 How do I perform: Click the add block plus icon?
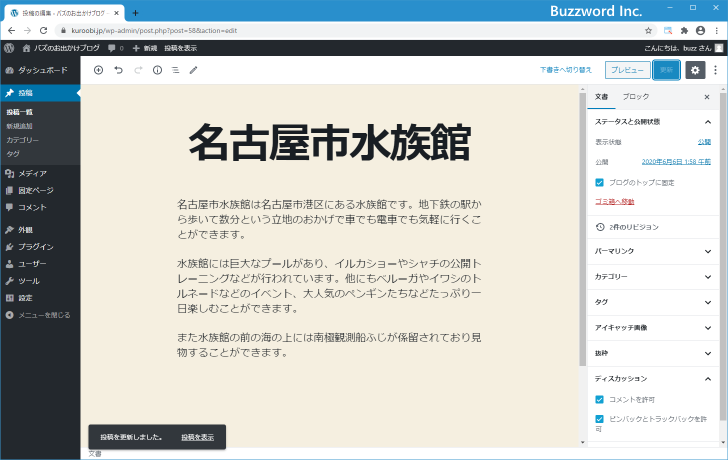pyautogui.click(x=98, y=70)
